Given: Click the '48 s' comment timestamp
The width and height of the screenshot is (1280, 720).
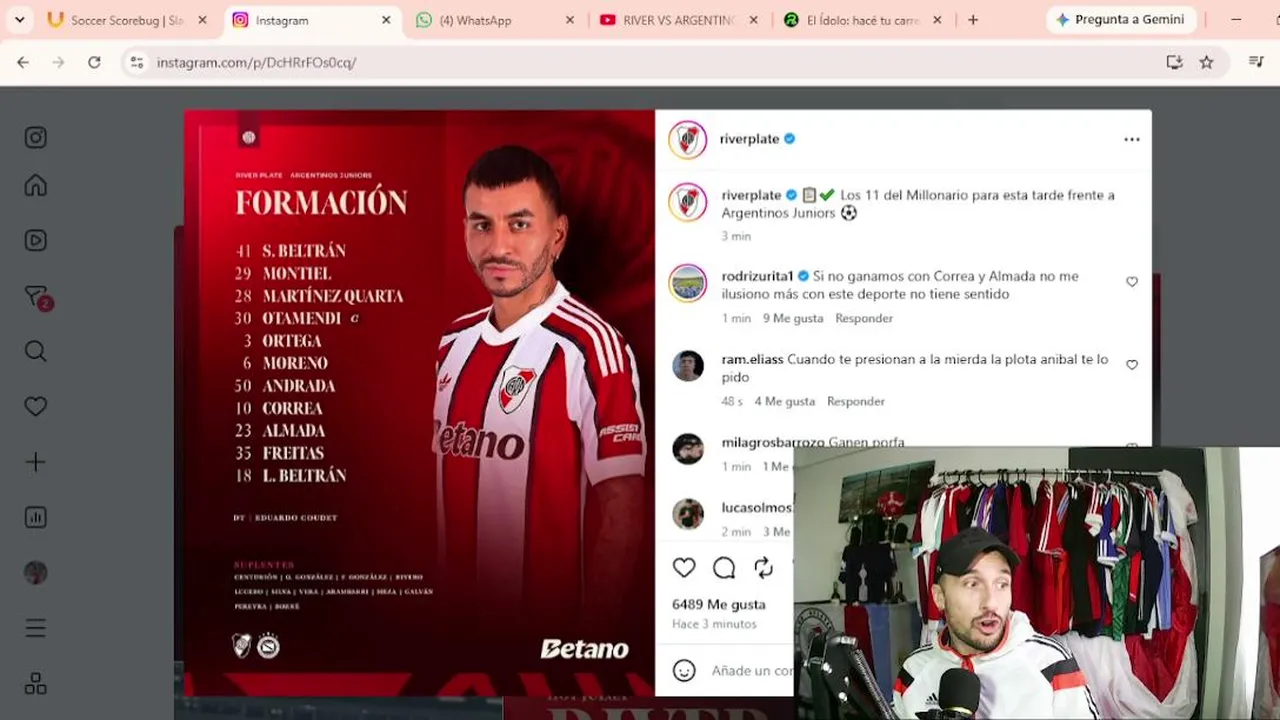Looking at the screenshot, I should [732, 401].
